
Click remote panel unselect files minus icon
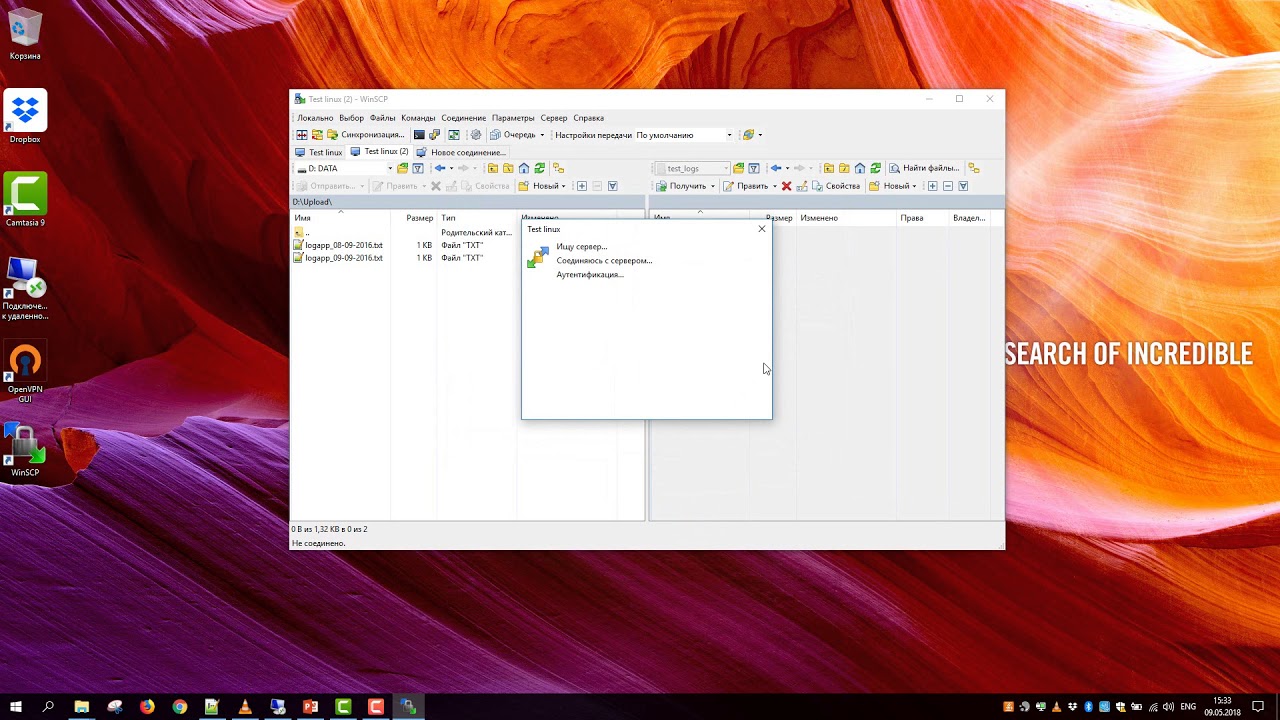tap(948, 186)
